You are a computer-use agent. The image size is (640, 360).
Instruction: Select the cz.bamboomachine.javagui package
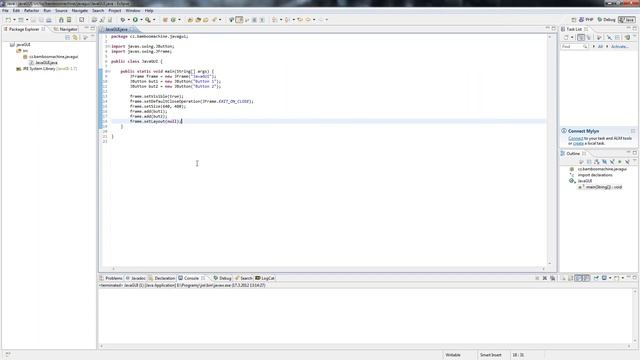point(51,57)
